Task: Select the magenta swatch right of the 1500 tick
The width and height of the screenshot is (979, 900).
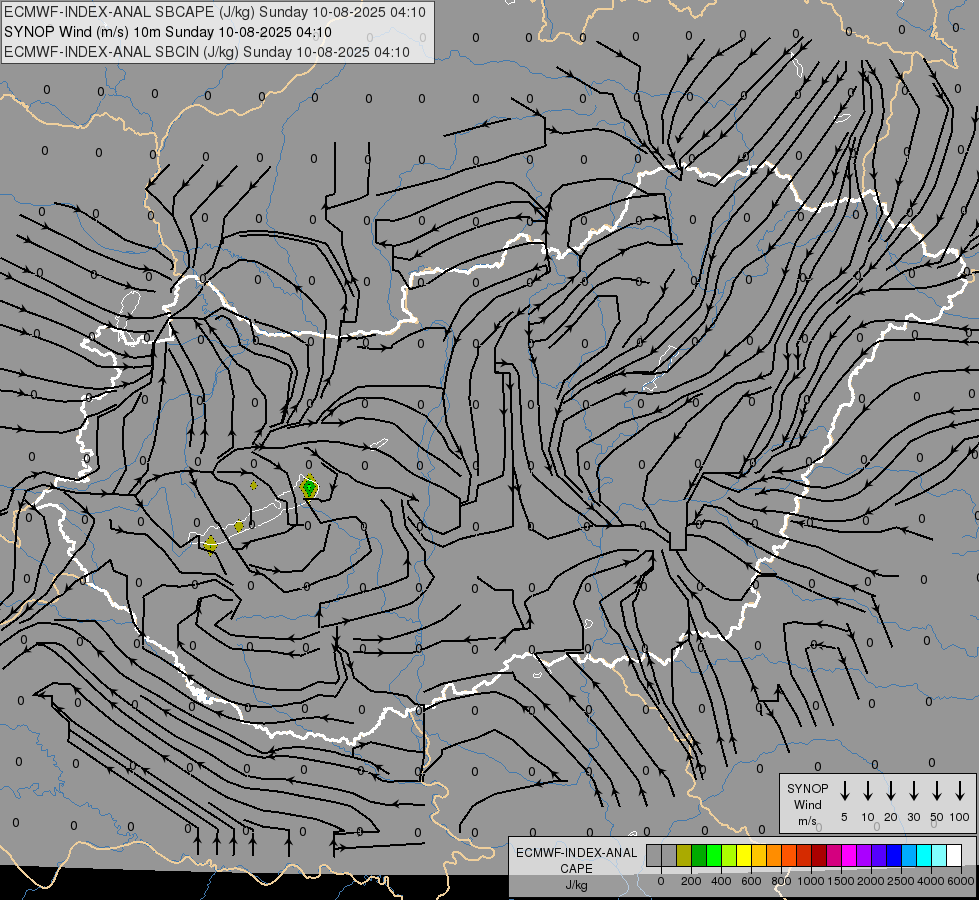Action: (x=849, y=855)
